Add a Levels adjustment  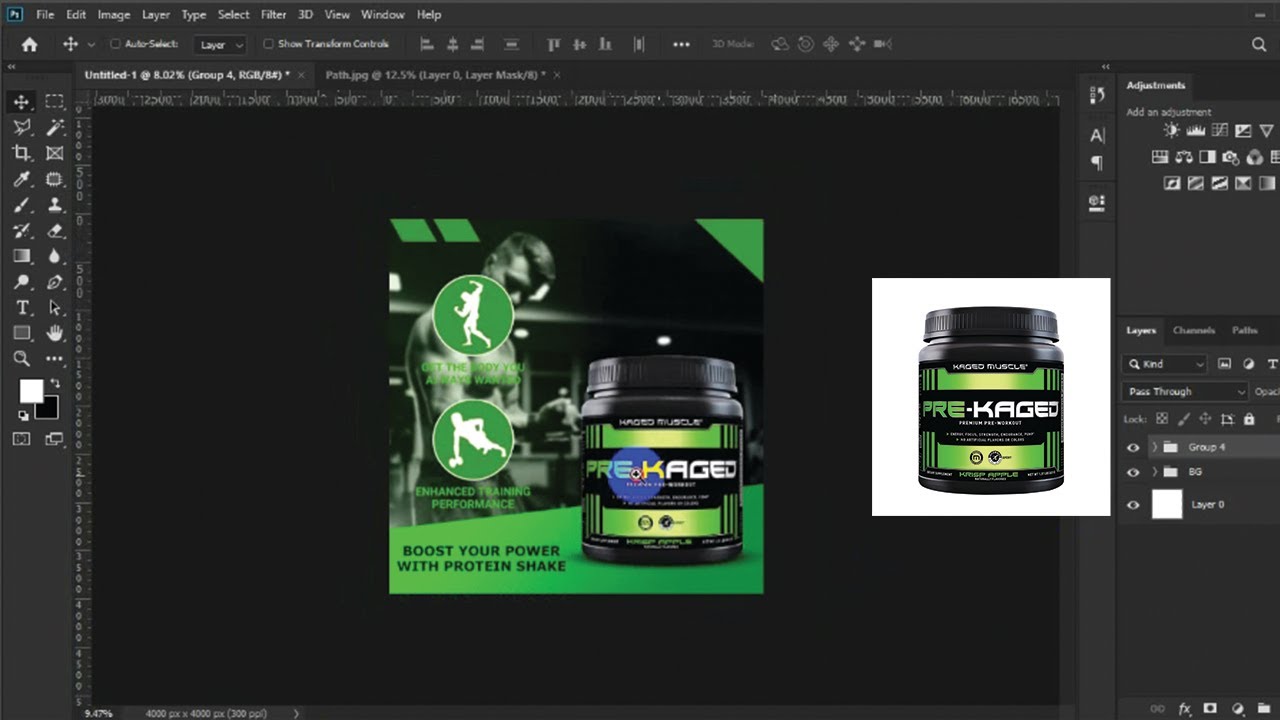point(1196,131)
